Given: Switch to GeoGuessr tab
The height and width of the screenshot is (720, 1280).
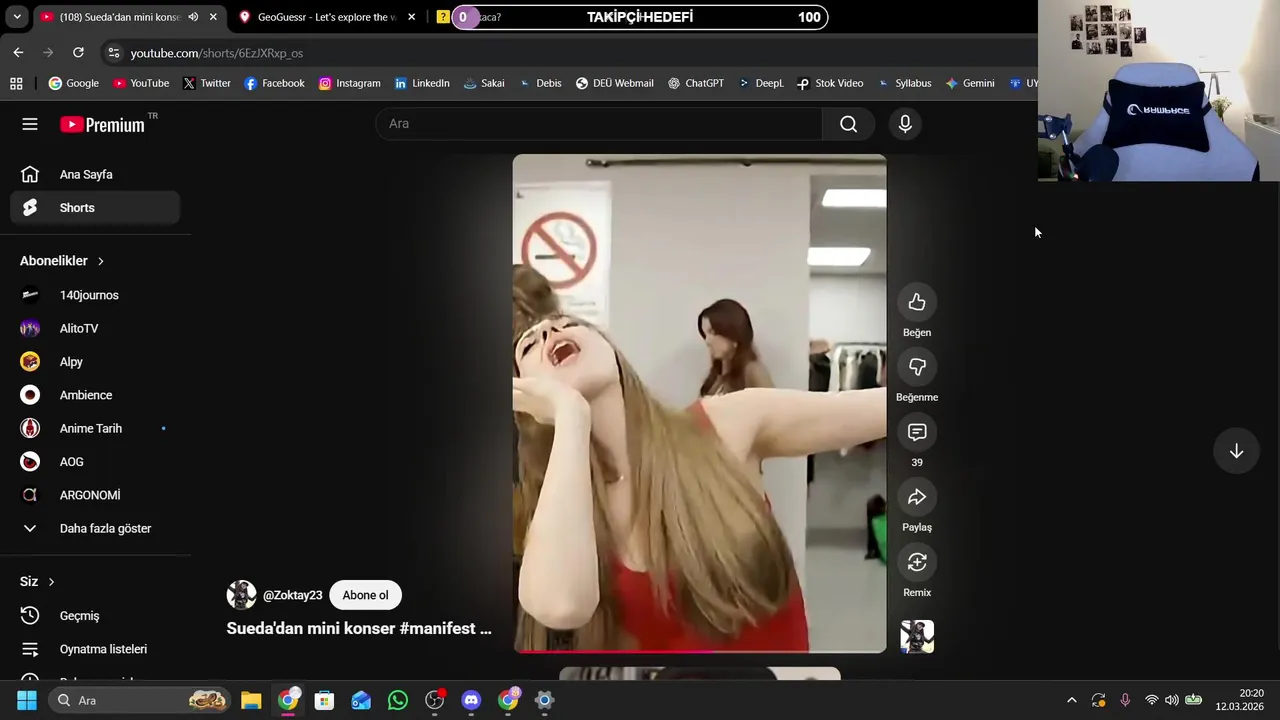Looking at the screenshot, I should 328,17.
